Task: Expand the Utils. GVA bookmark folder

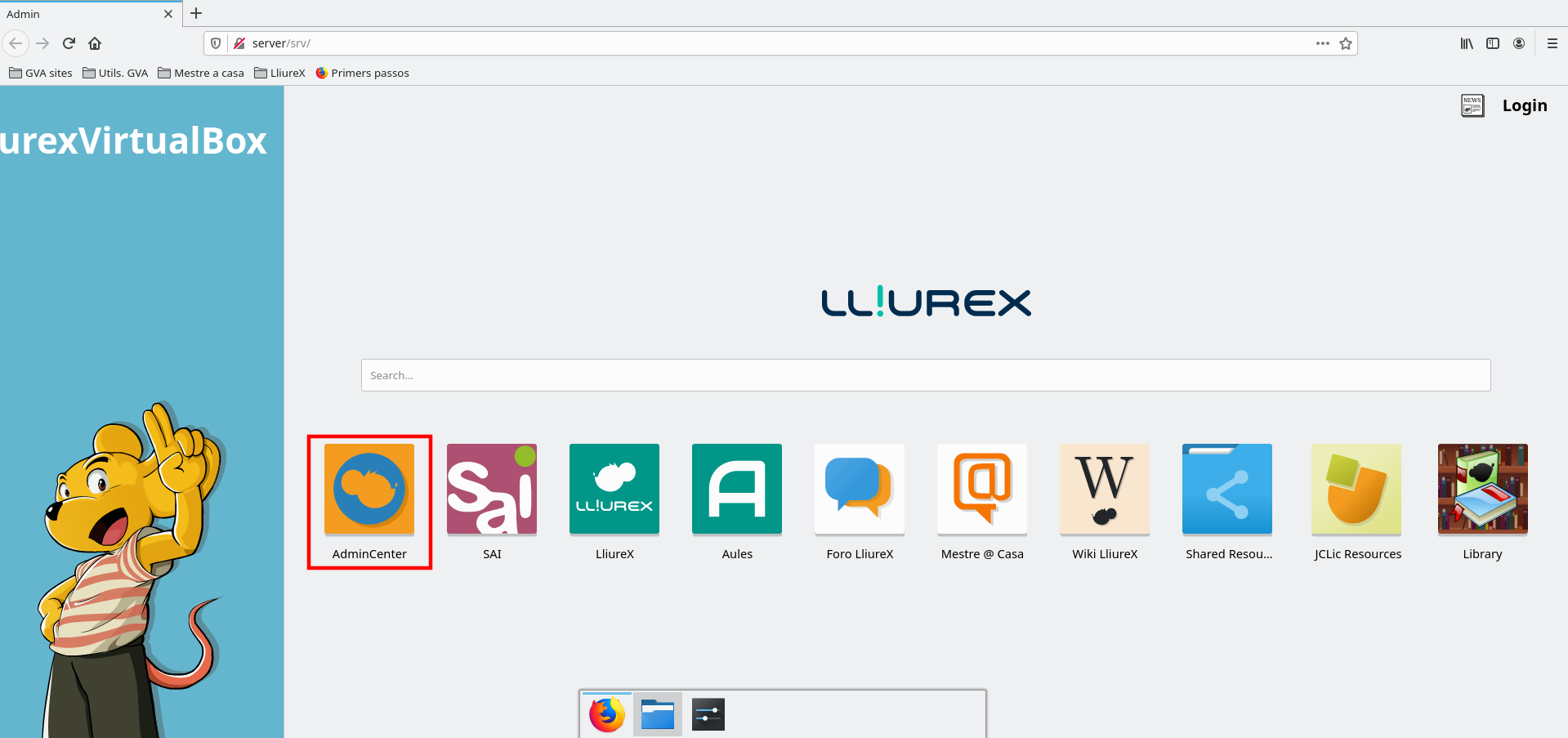Action: [115, 73]
